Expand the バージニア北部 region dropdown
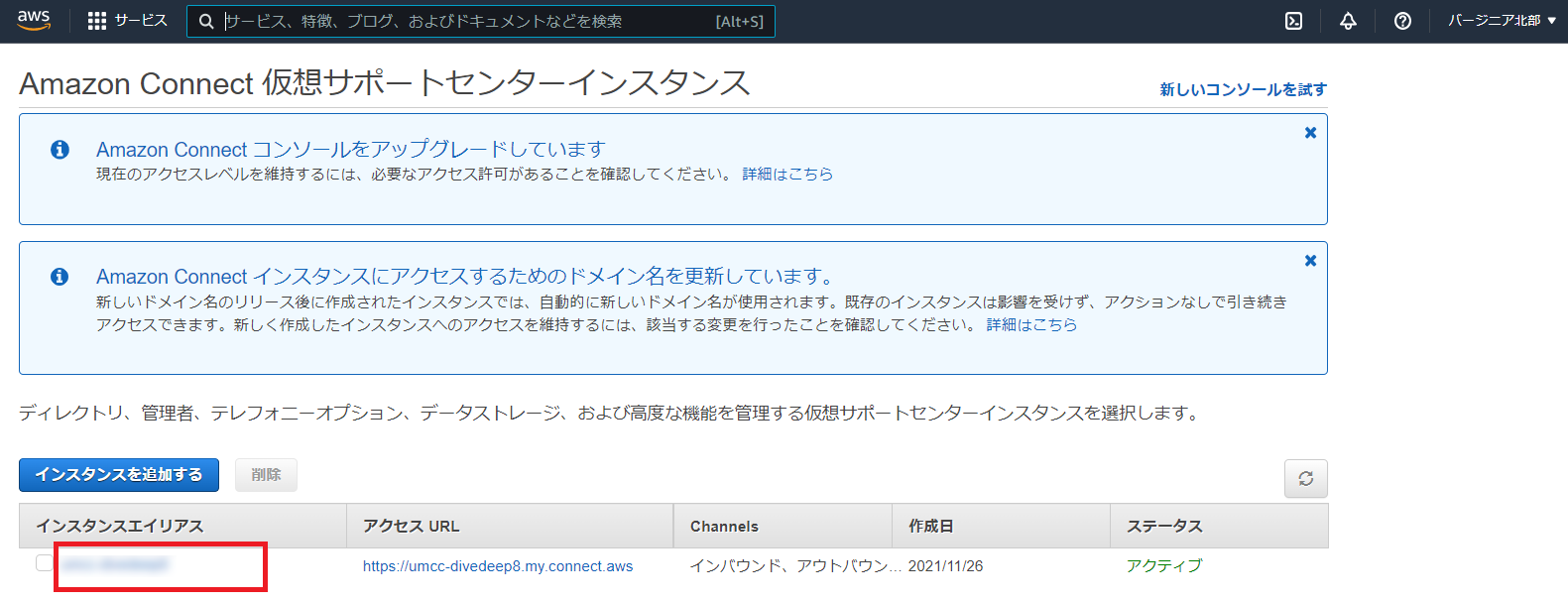Viewport: 1568px width, 603px height. (1502, 21)
